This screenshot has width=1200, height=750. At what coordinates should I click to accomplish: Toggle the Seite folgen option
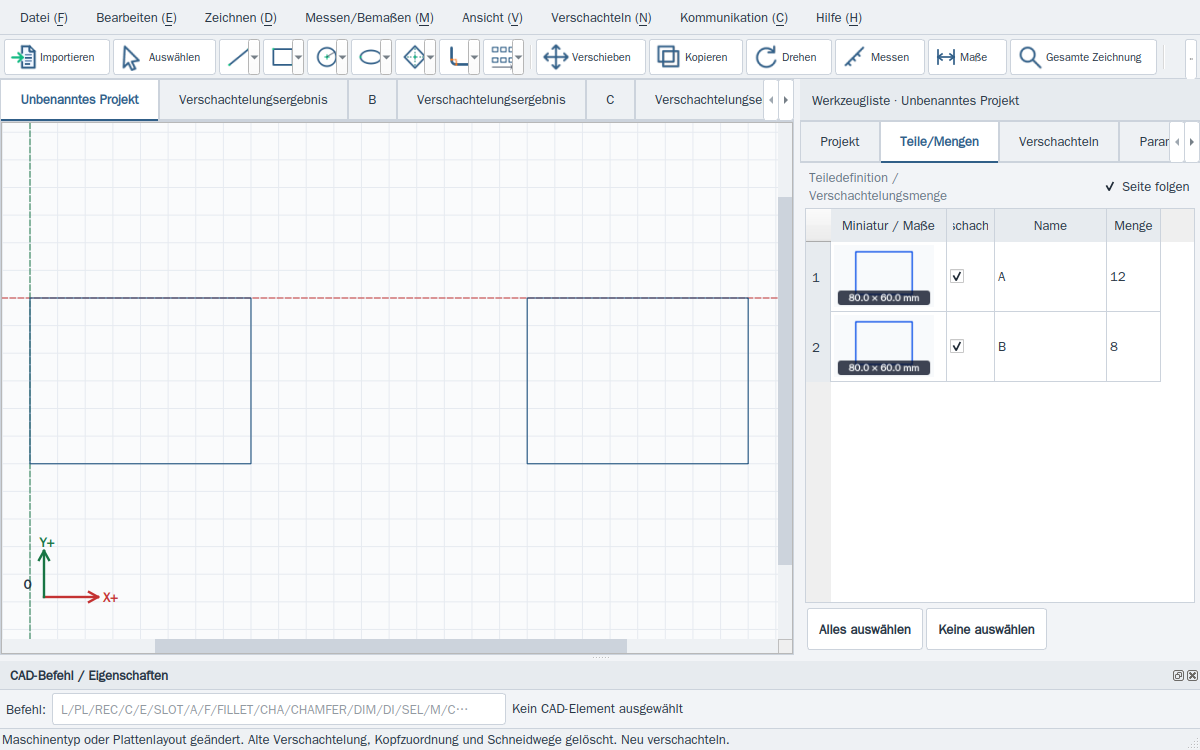point(1147,187)
